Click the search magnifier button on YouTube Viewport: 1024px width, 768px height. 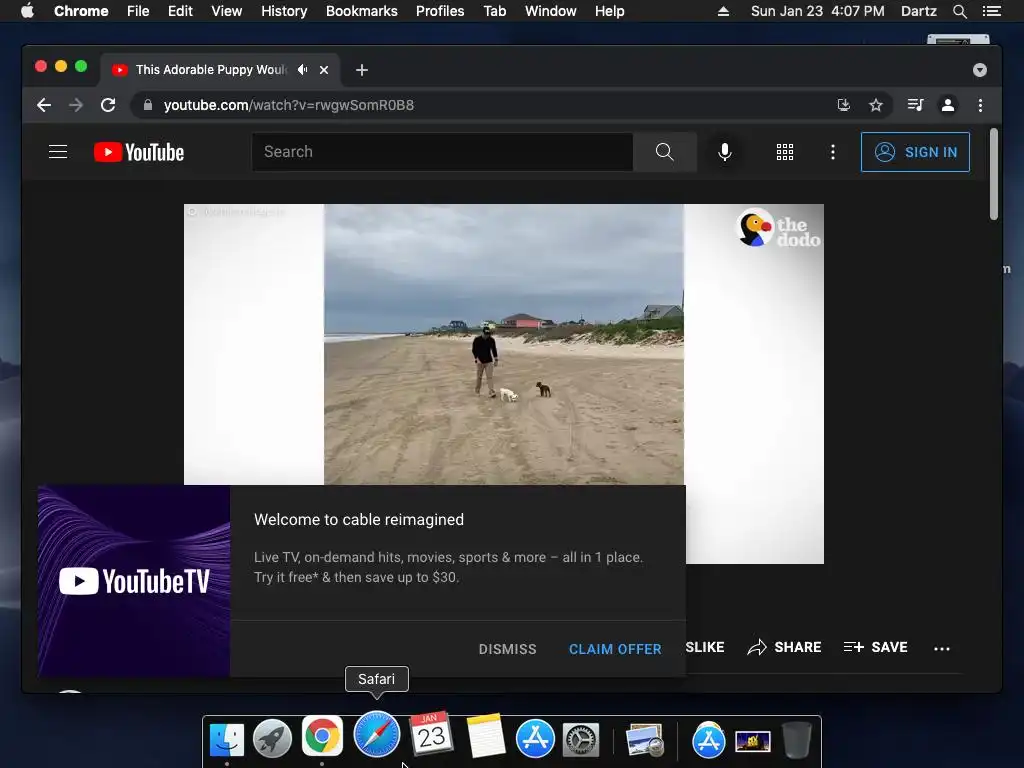tap(665, 152)
